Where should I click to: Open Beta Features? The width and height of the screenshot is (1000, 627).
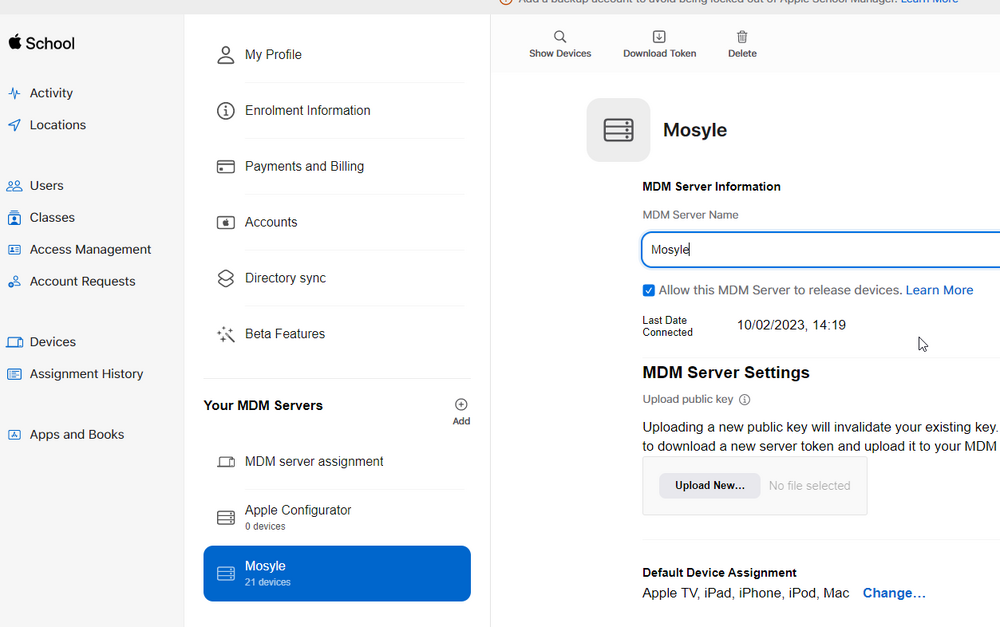point(285,334)
